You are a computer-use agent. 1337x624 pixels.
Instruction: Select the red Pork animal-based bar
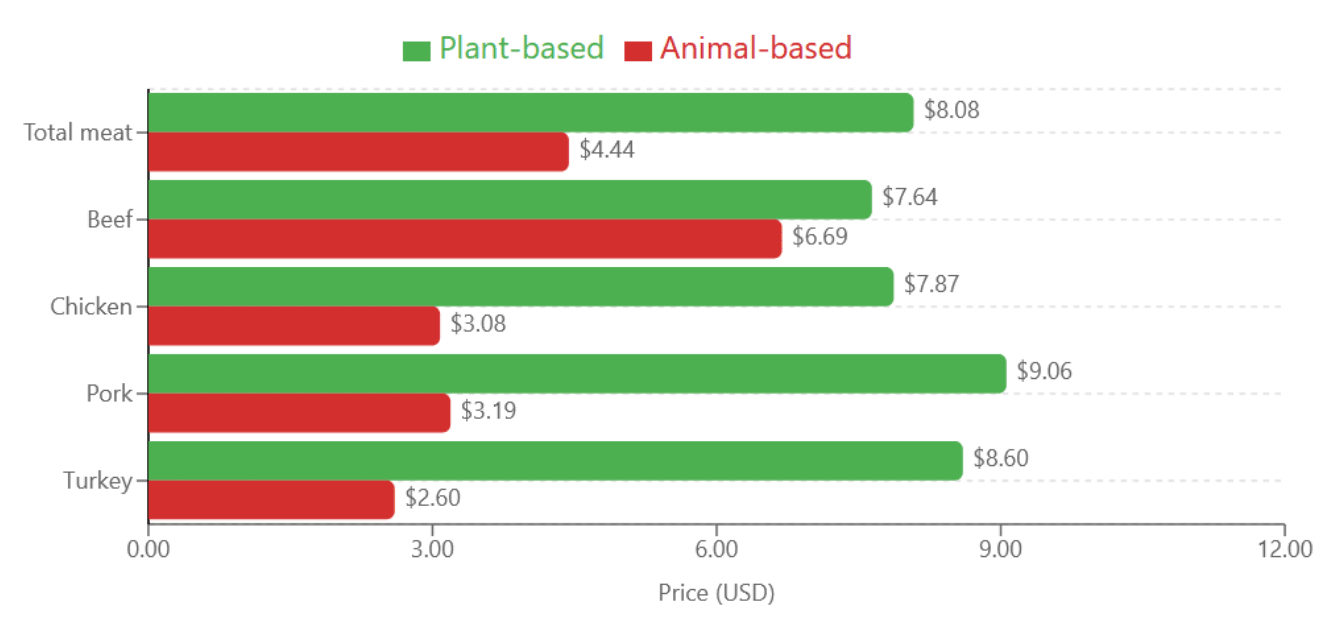299,413
